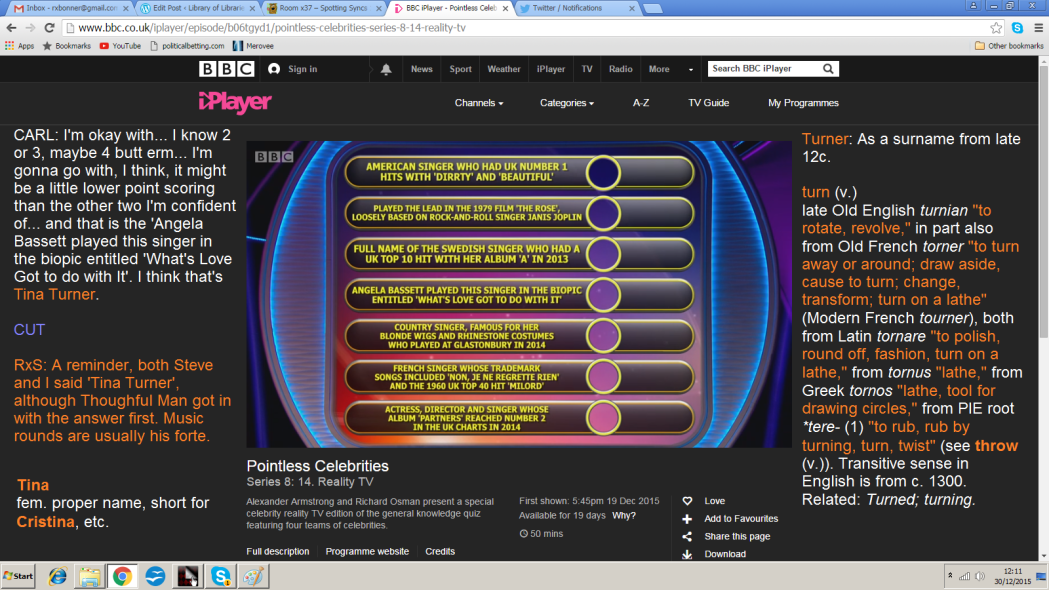Click the Share this page icon
Image resolution: width=1049 pixels, height=590 pixels.
coord(687,536)
